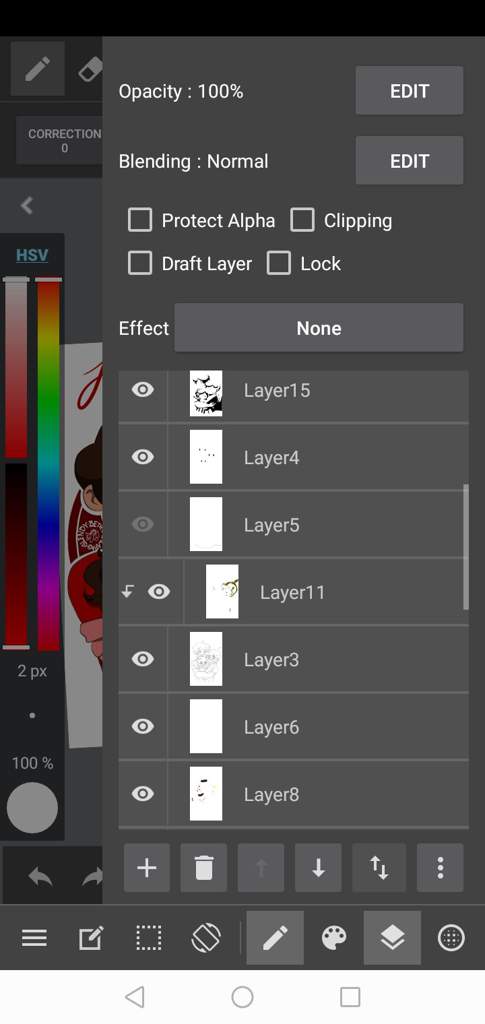Open the Effect None dropdown

(x=319, y=328)
